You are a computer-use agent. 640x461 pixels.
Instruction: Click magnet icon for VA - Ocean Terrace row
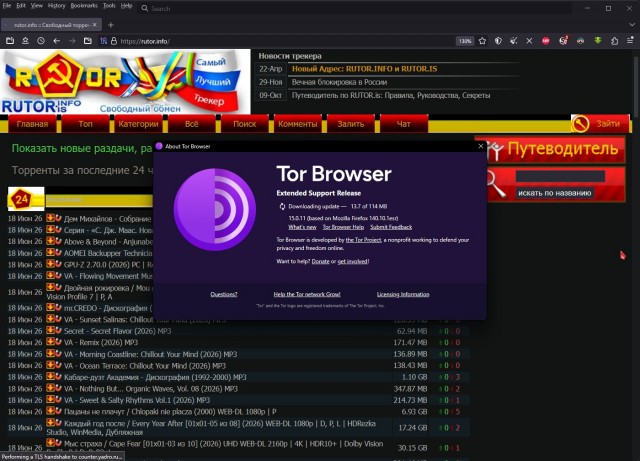[58, 365]
